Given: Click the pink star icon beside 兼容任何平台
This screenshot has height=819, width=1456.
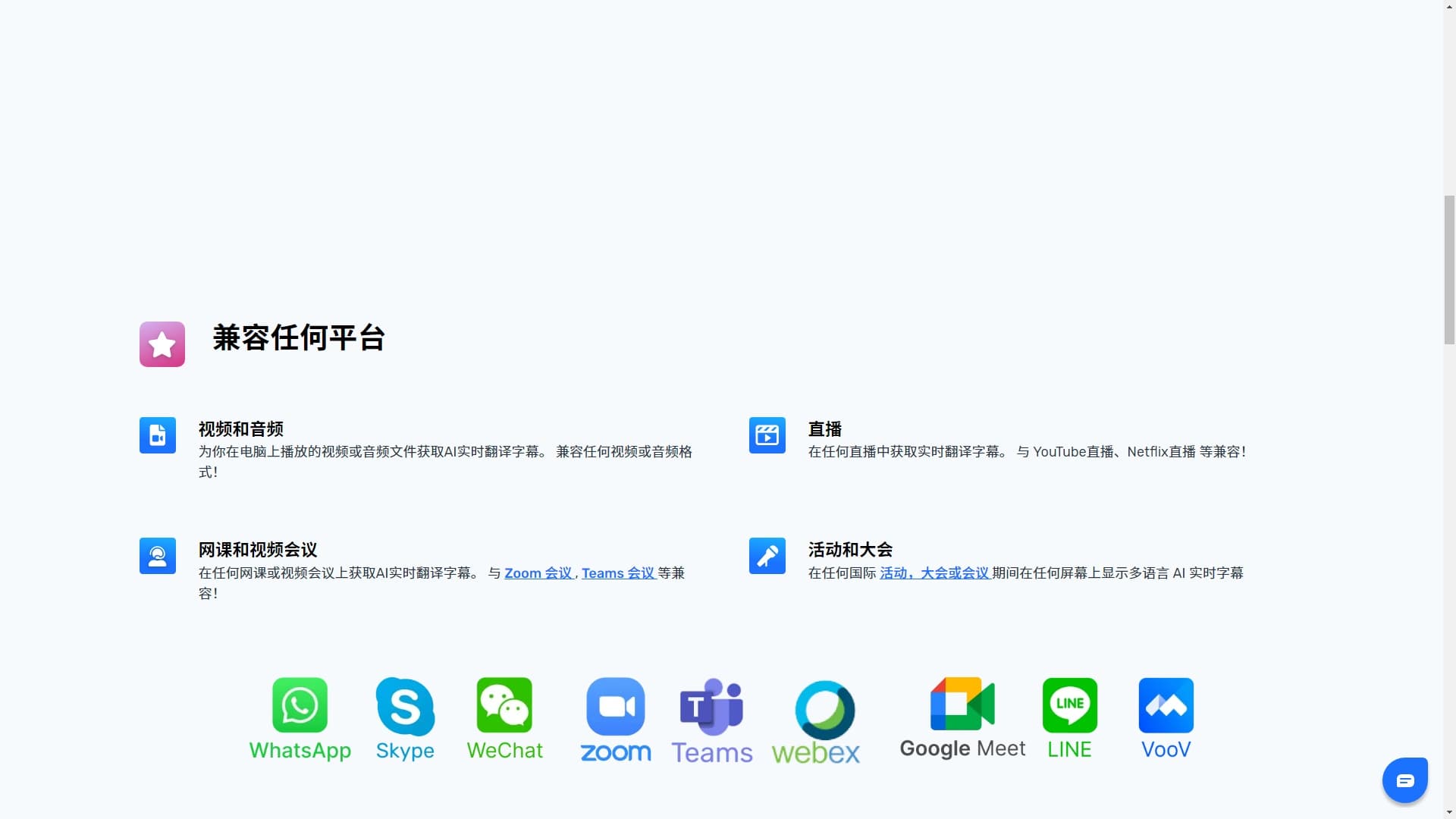Looking at the screenshot, I should (x=162, y=344).
